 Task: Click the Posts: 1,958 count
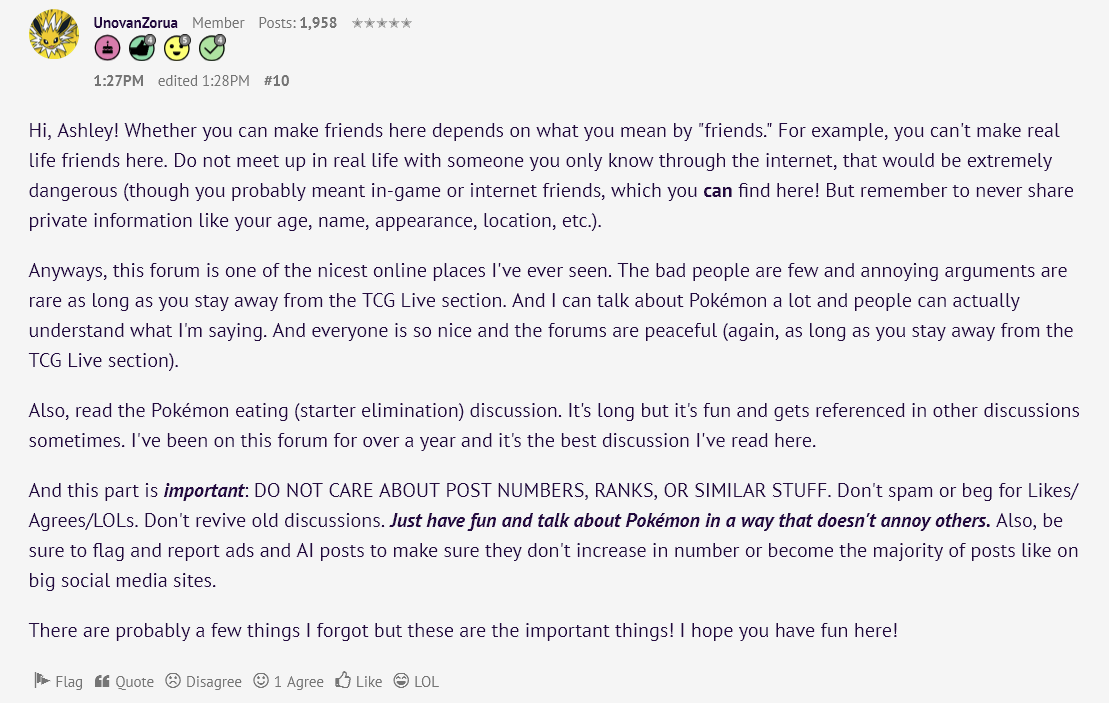[298, 23]
